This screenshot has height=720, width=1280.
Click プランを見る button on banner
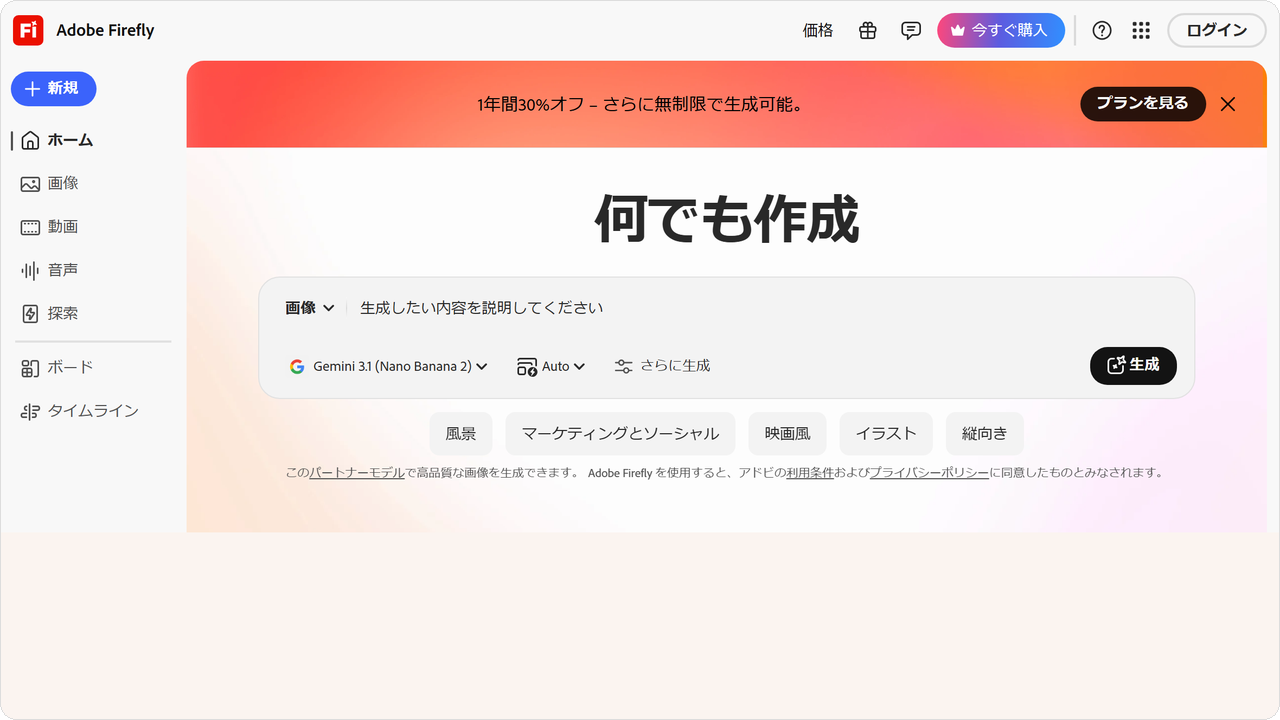click(1143, 104)
